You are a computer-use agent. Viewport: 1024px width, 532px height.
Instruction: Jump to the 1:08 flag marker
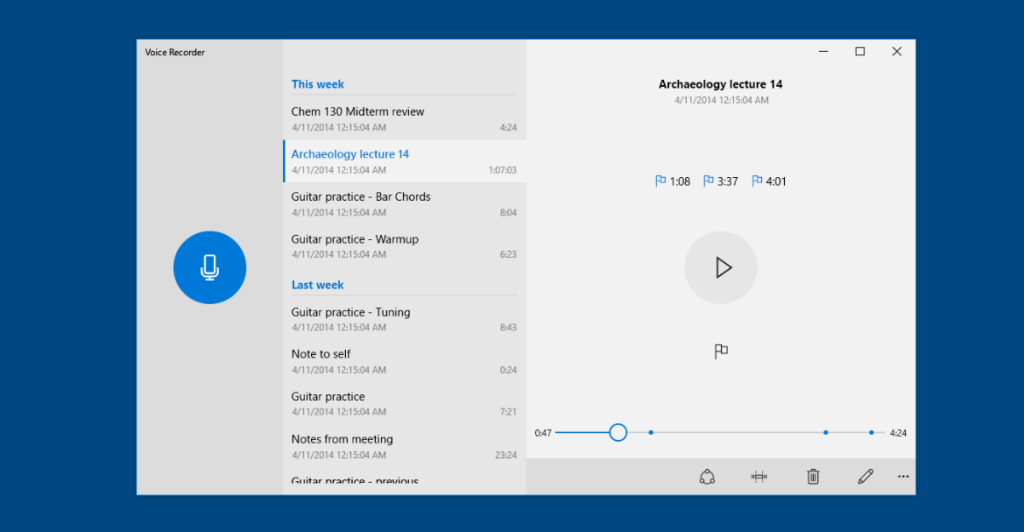(x=673, y=181)
